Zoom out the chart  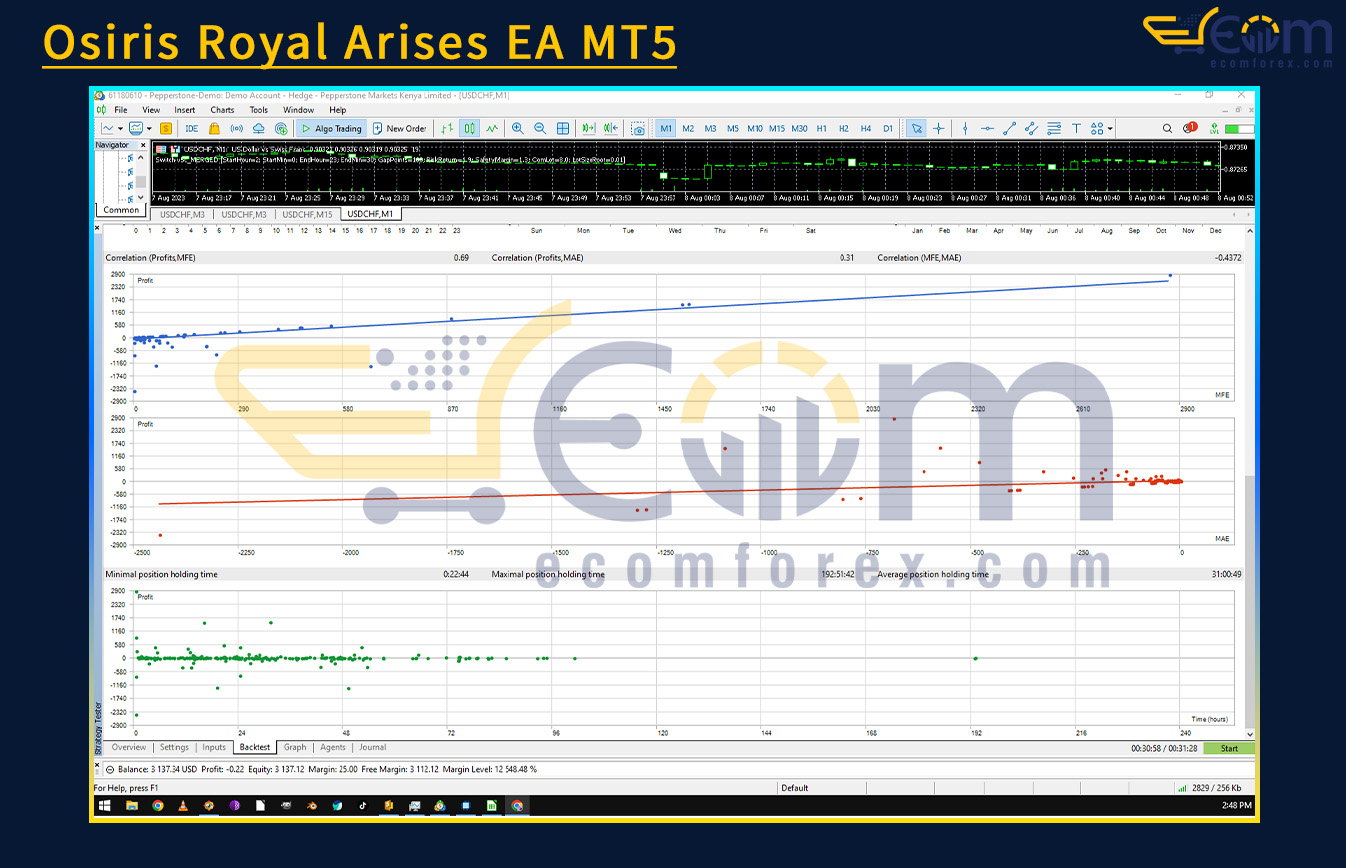click(540, 128)
